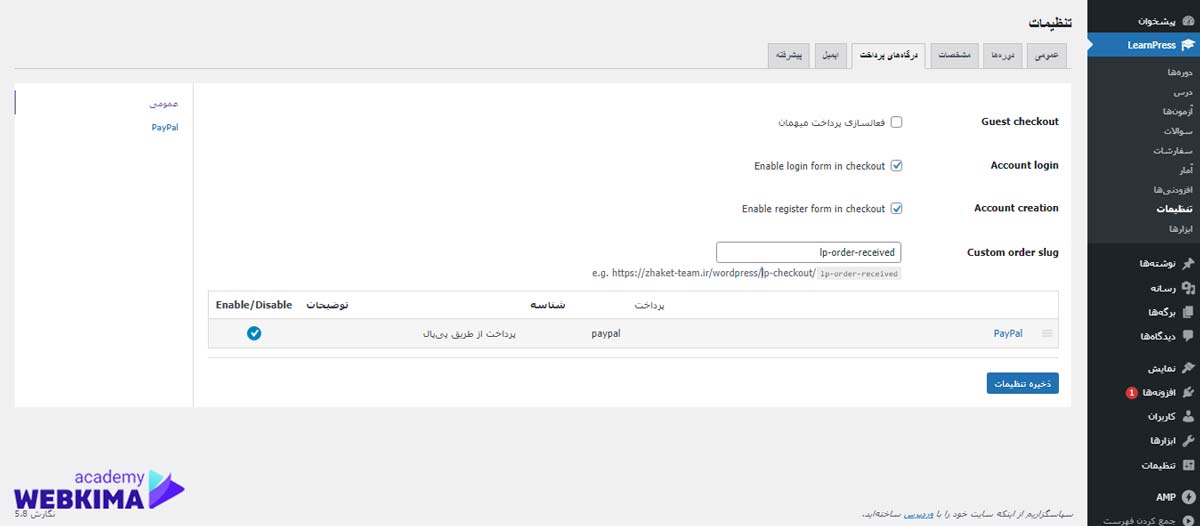Open LearnPress settings (تنظیمات) submenu item

point(1175,209)
